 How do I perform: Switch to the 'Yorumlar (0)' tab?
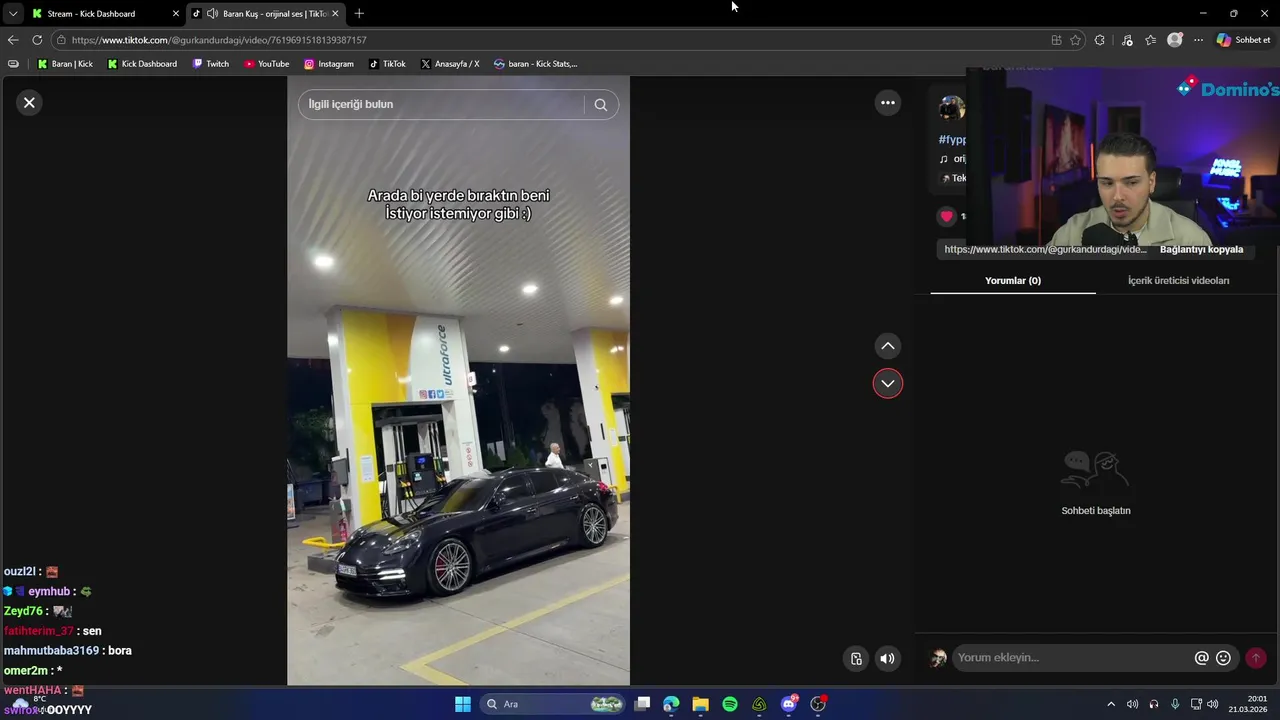tap(1013, 281)
